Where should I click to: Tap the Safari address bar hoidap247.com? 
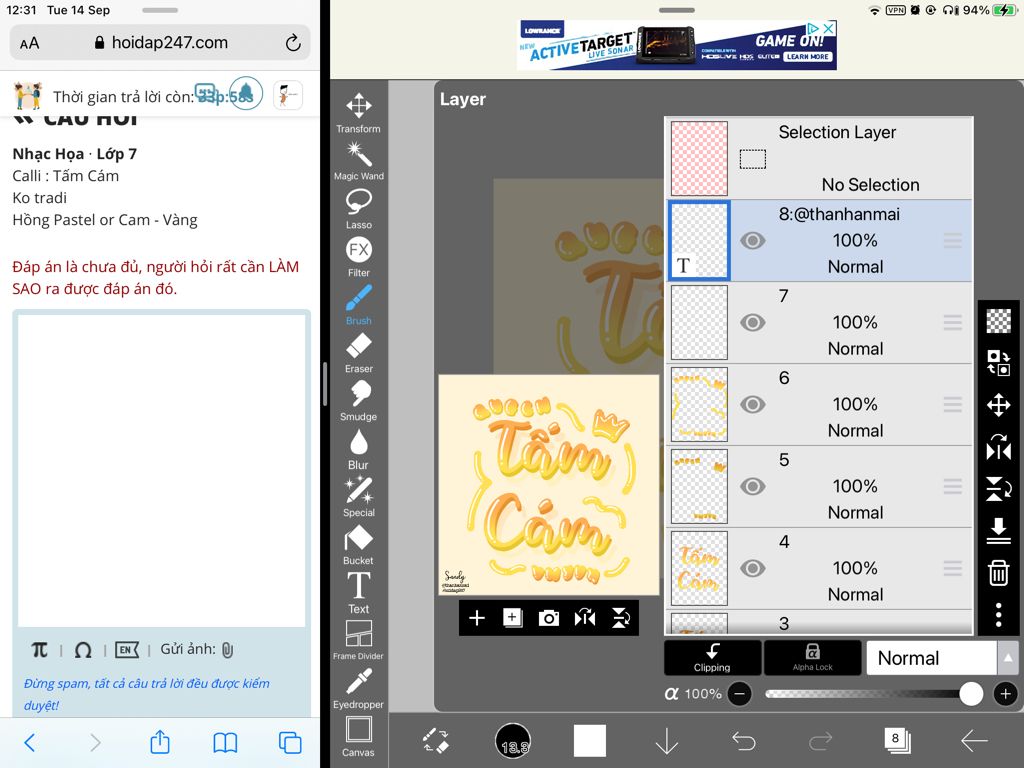click(x=161, y=43)
